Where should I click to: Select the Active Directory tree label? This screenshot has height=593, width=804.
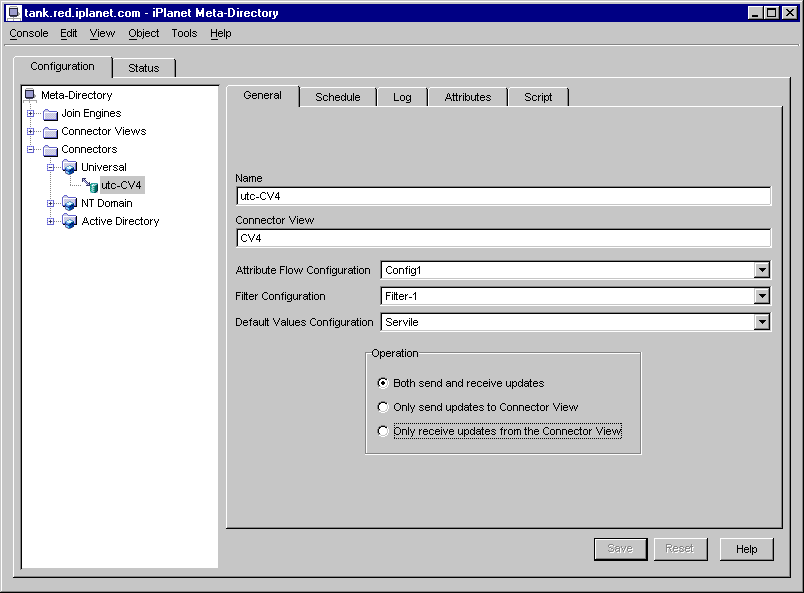(120, 221)
